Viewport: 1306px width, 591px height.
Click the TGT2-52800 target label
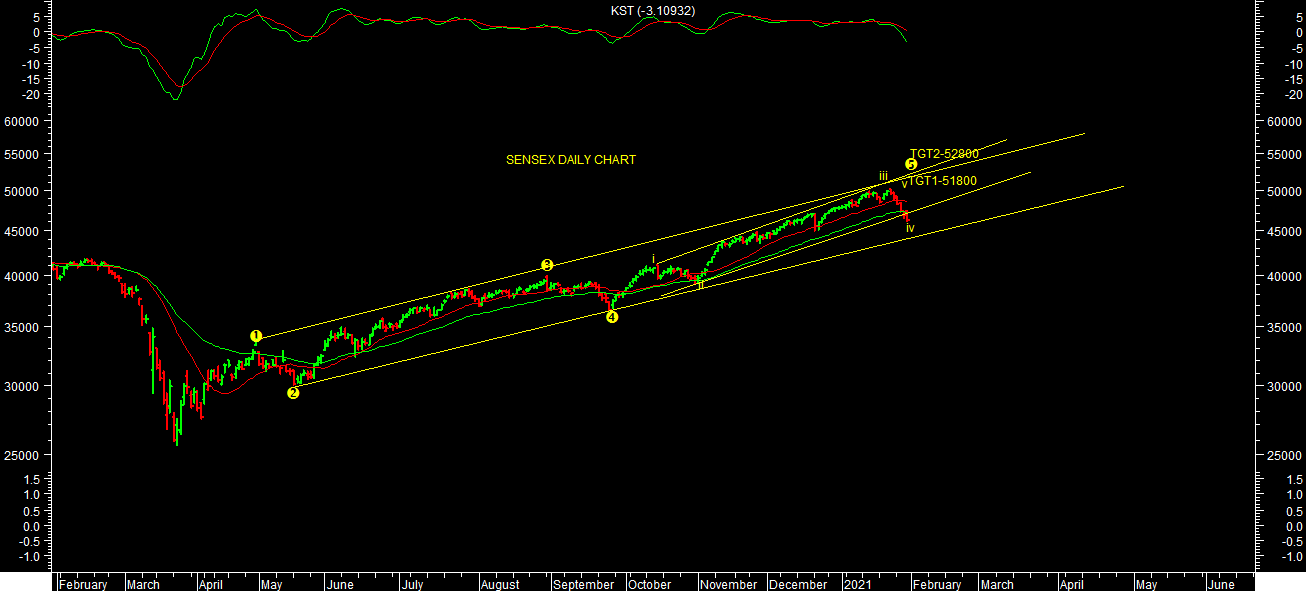[945, 153]
